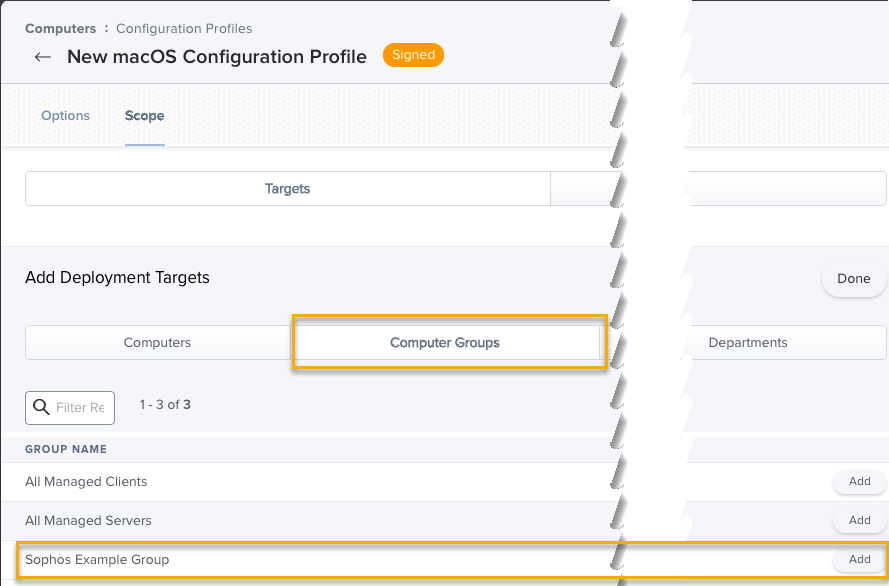Select the Computer Groups tab
The image size is (889, 586).
[x=445, y=343]
